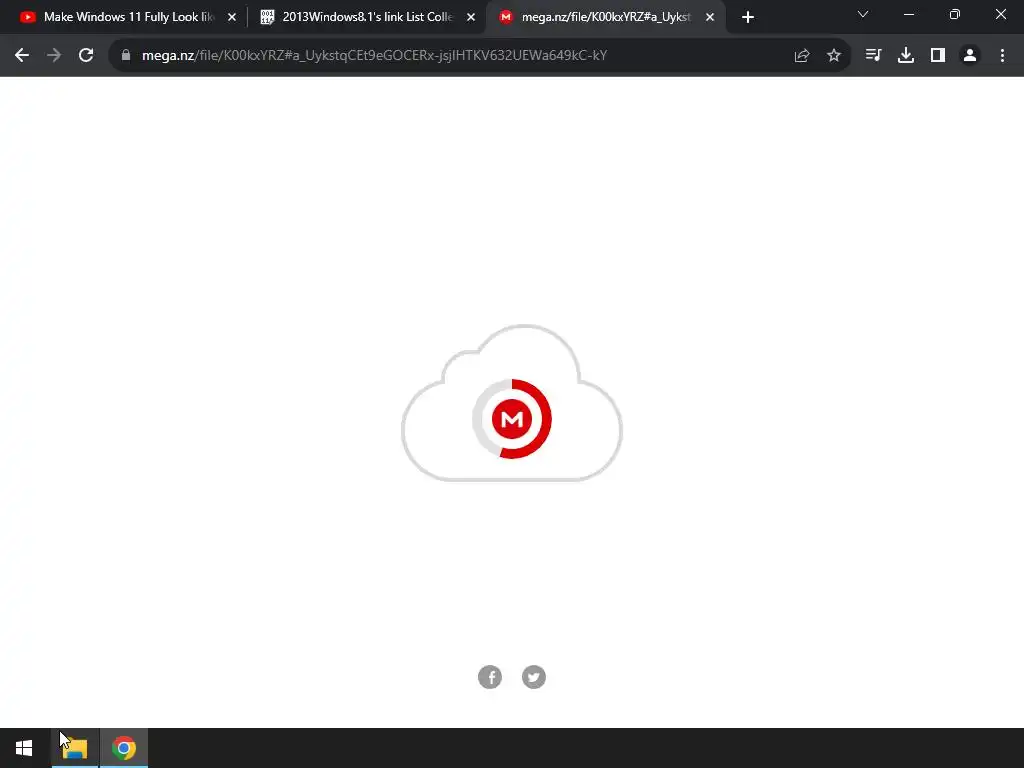Screen dimensions: 1024x768
Task: Click the Chrome taskbar icon
Action: tap(123, 748)
